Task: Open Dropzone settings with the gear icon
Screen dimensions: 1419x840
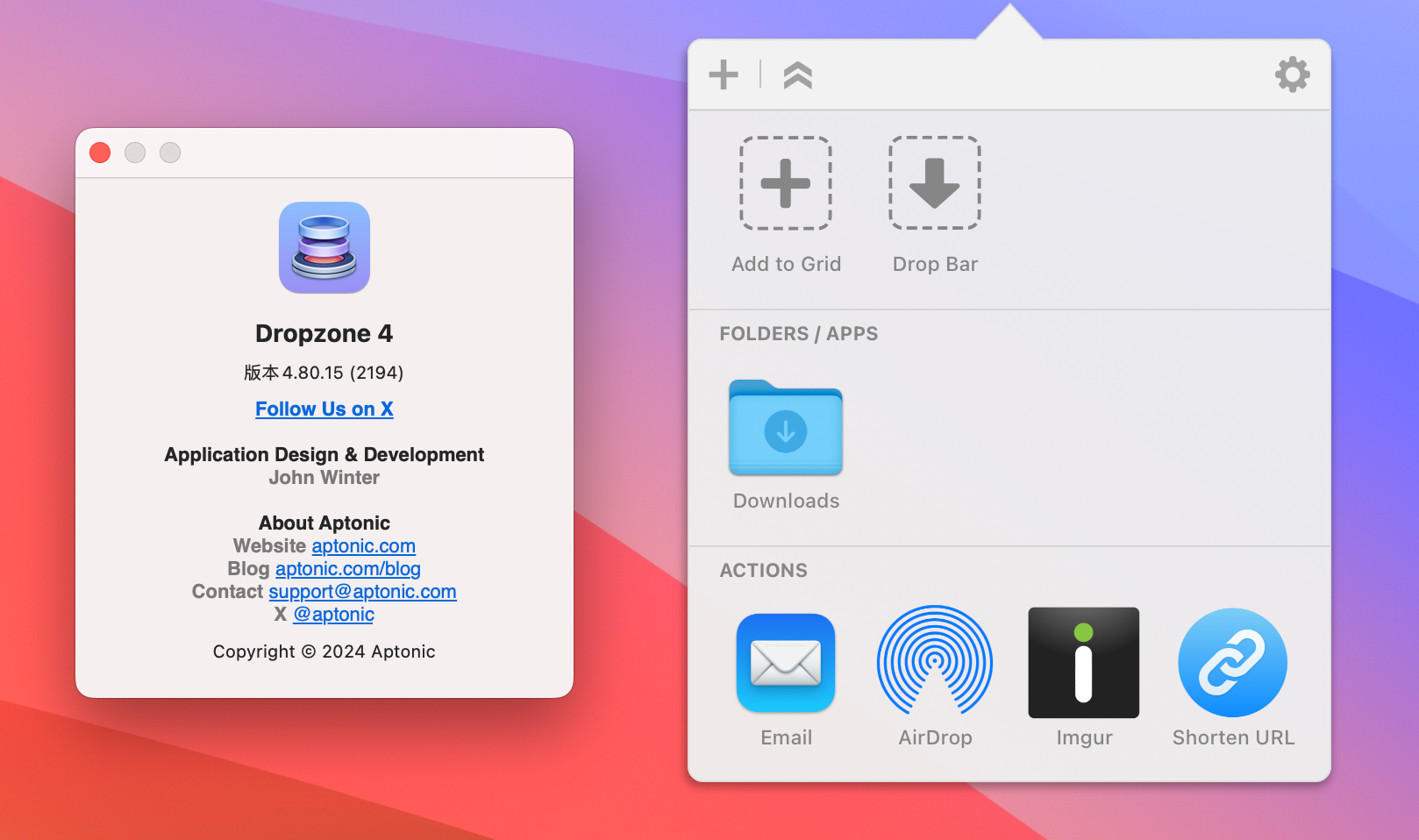Action: point(1291,75)
